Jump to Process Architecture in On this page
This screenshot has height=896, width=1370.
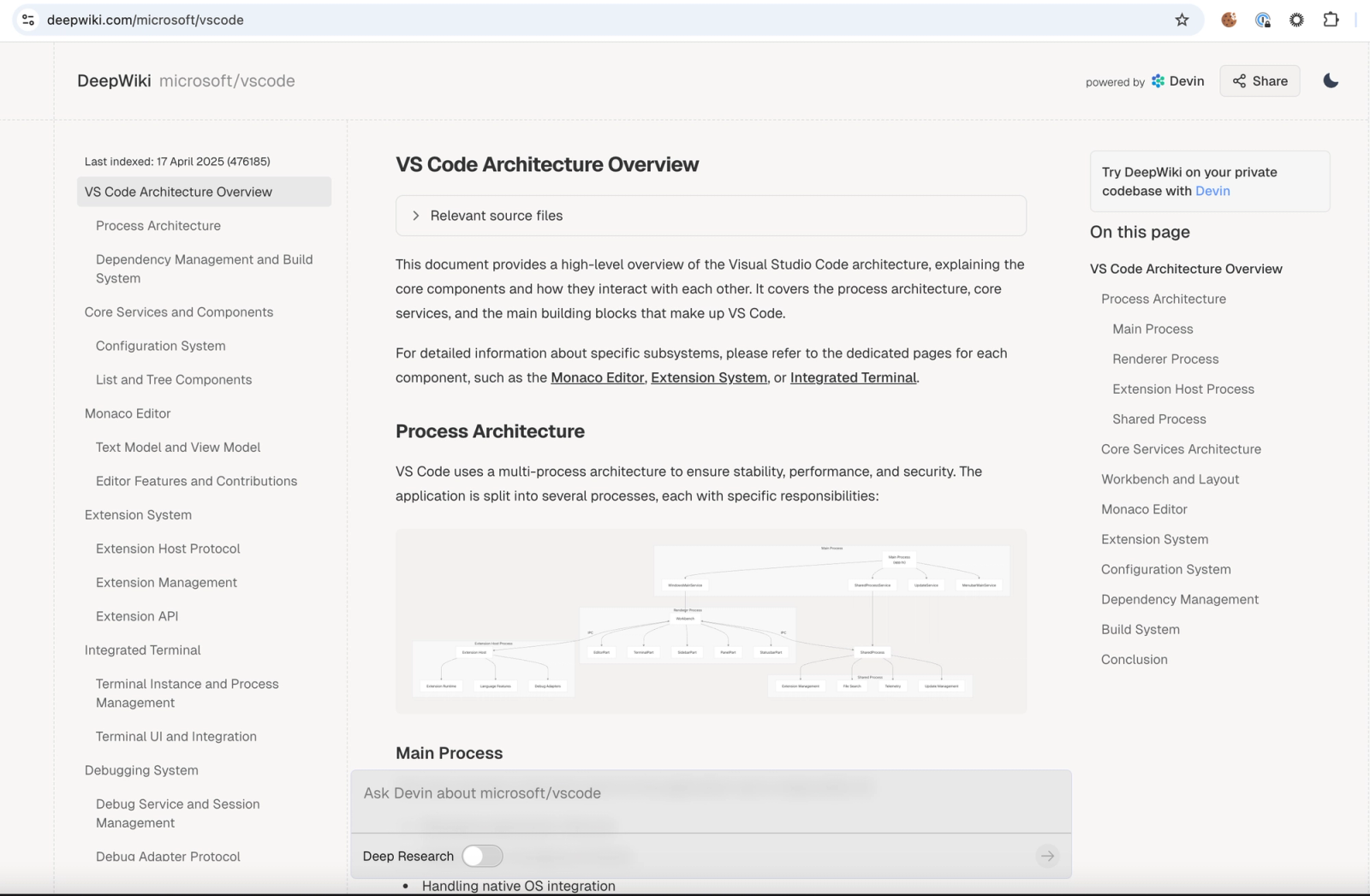pos(1164,299)
